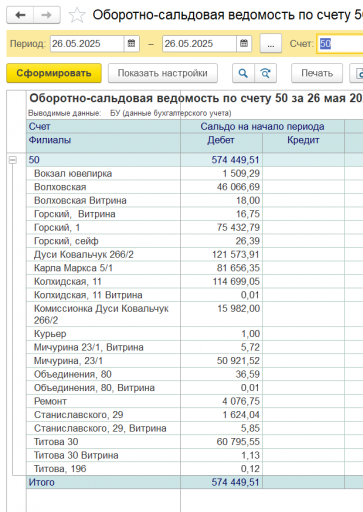Go back with the left arrow button

click(20, 15)
